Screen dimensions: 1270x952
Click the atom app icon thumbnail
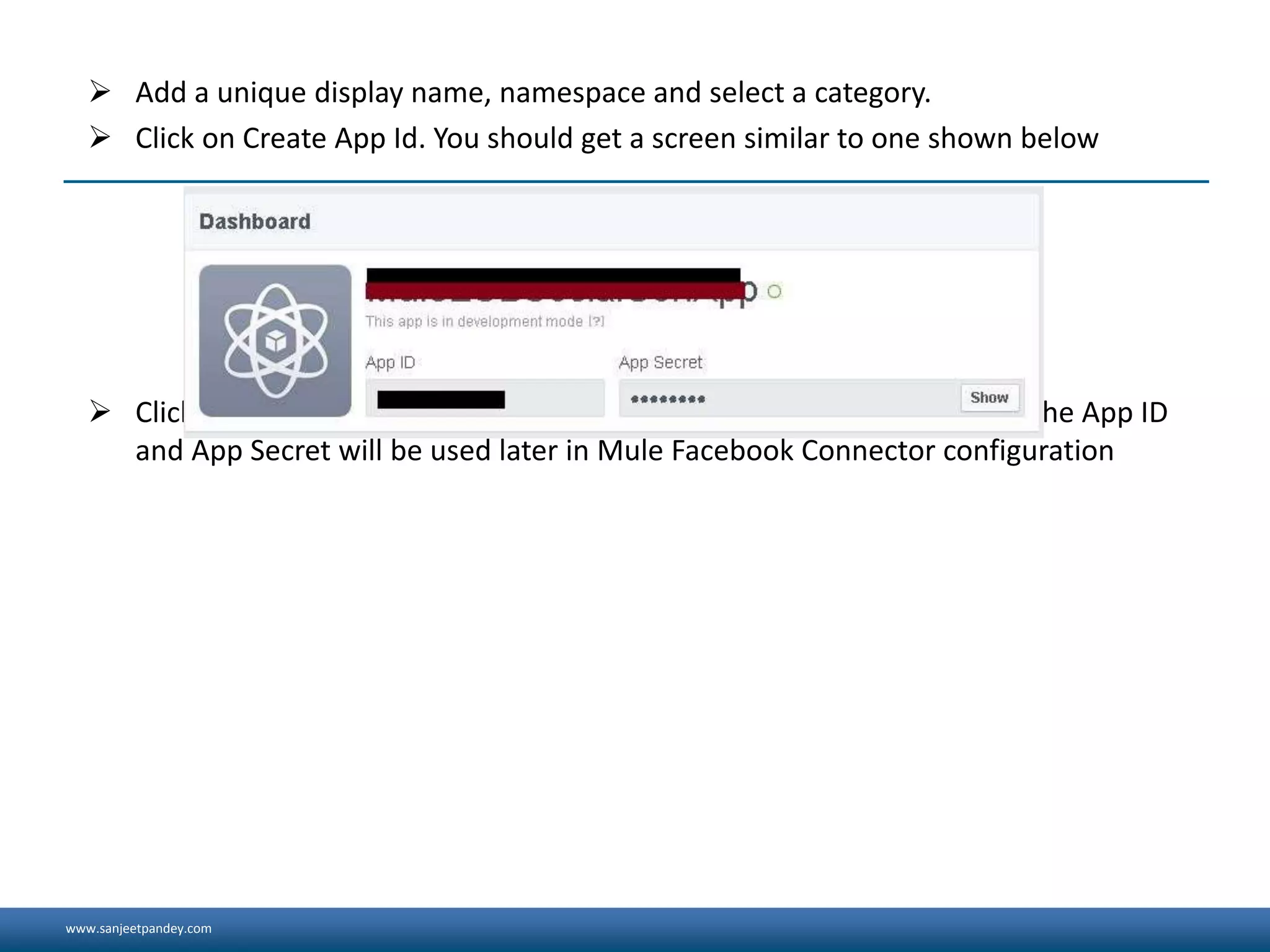tap(275, 341)
